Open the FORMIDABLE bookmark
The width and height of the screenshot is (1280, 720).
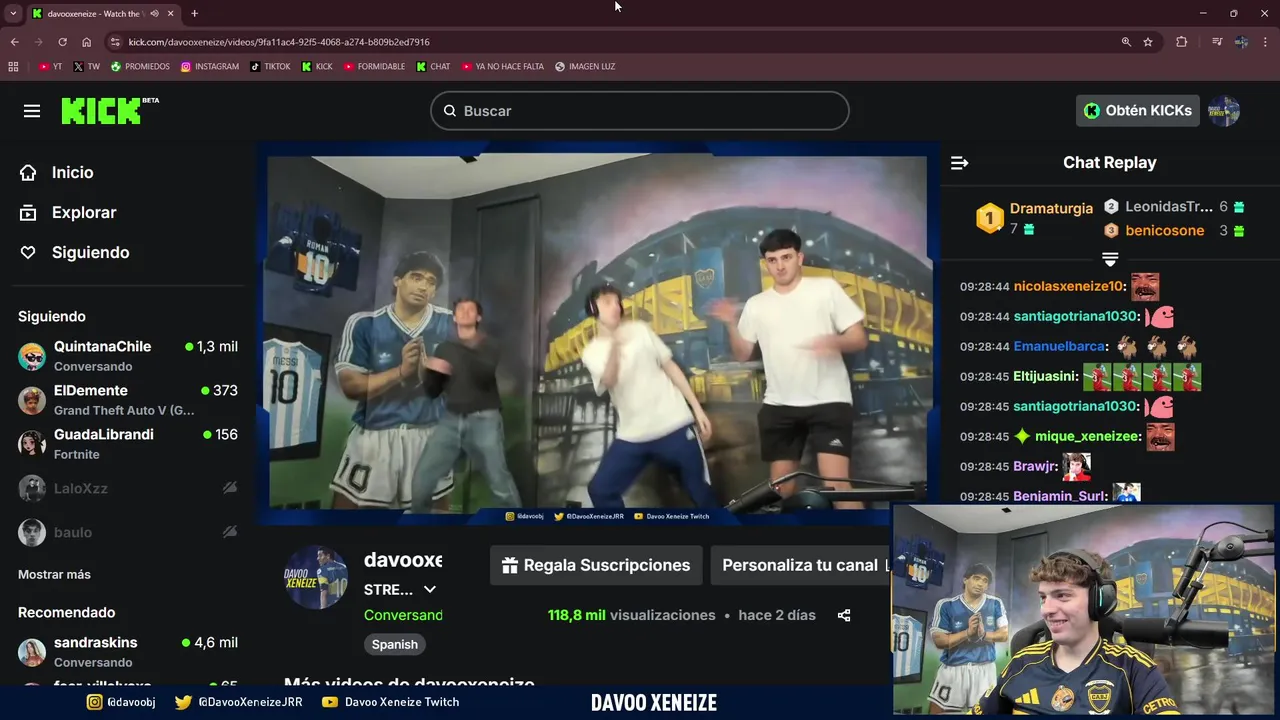tap(374, 67)
